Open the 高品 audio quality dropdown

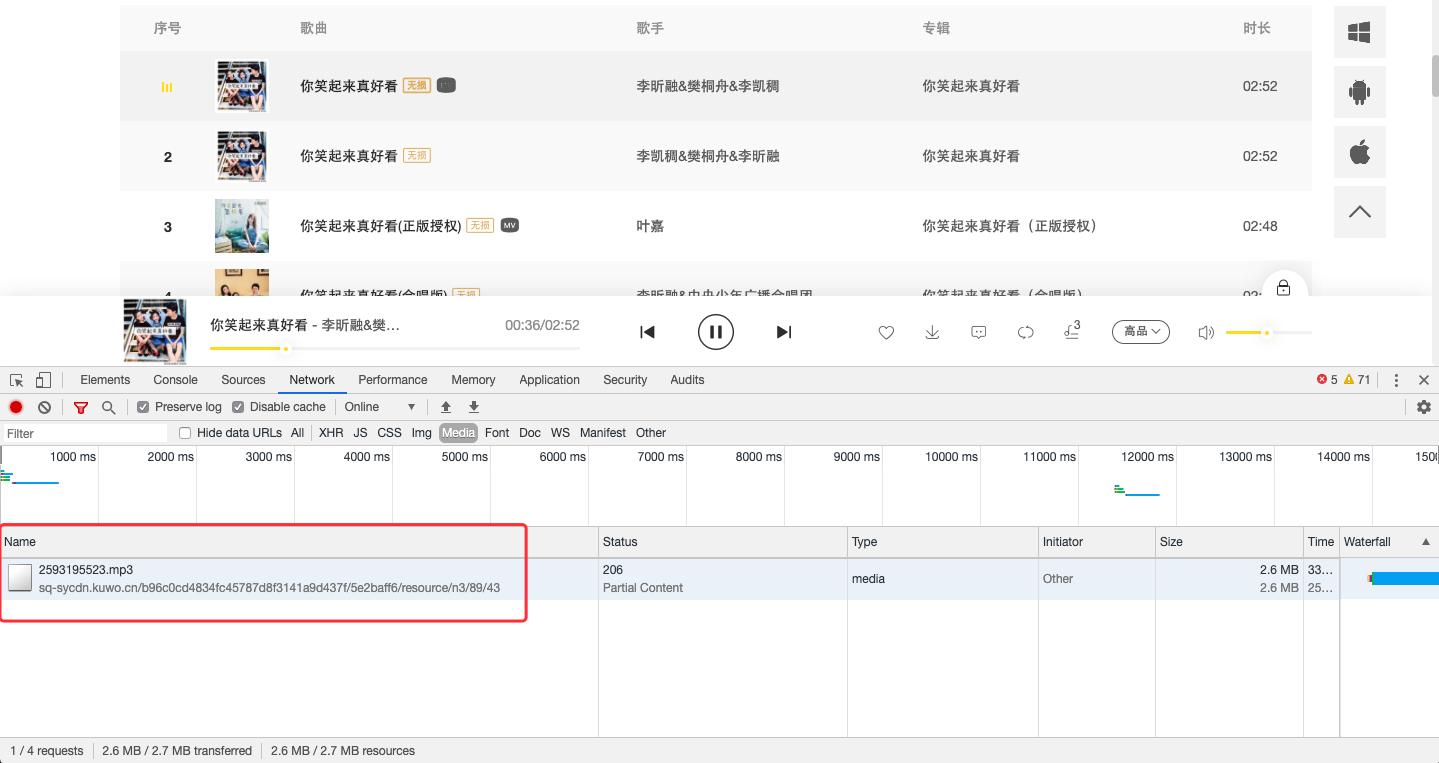click(1140, 332)
